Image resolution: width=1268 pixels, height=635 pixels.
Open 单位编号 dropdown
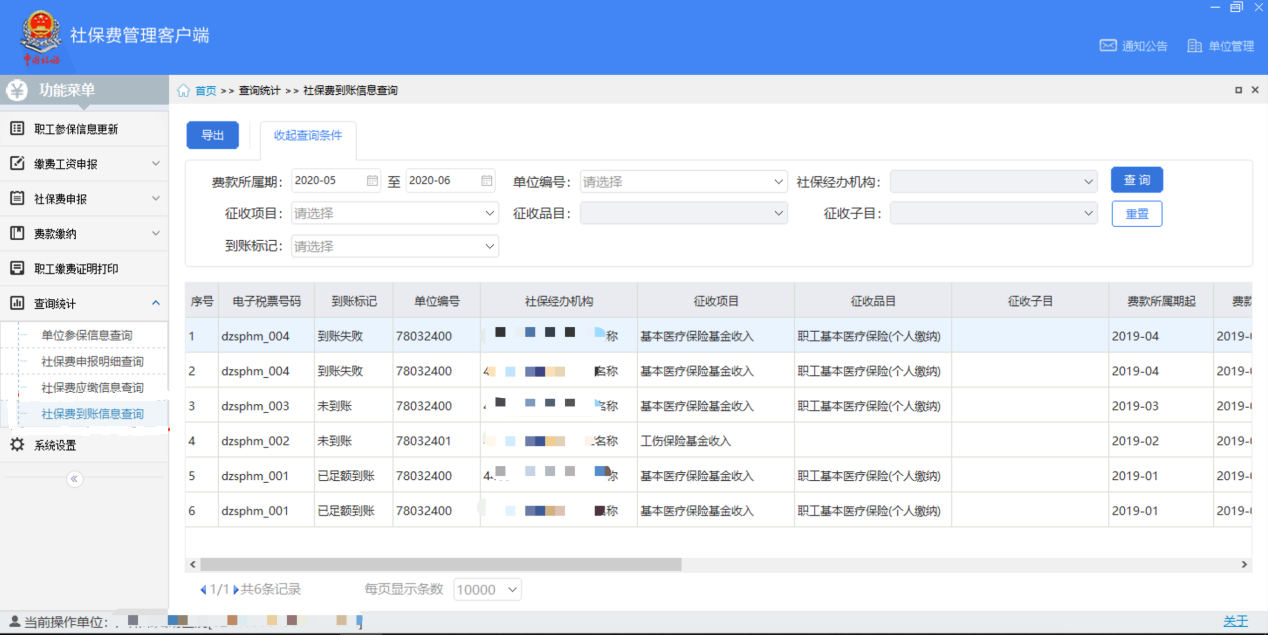[683, 182]
